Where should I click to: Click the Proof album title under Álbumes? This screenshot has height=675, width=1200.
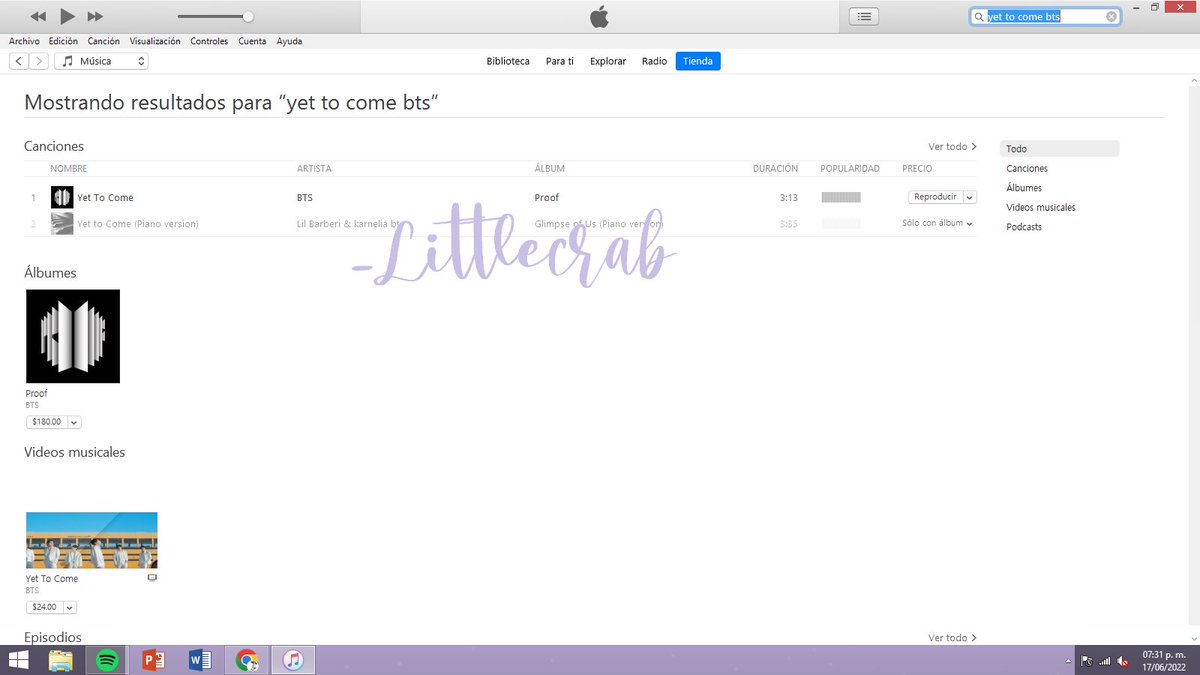(x=37, y=394)
